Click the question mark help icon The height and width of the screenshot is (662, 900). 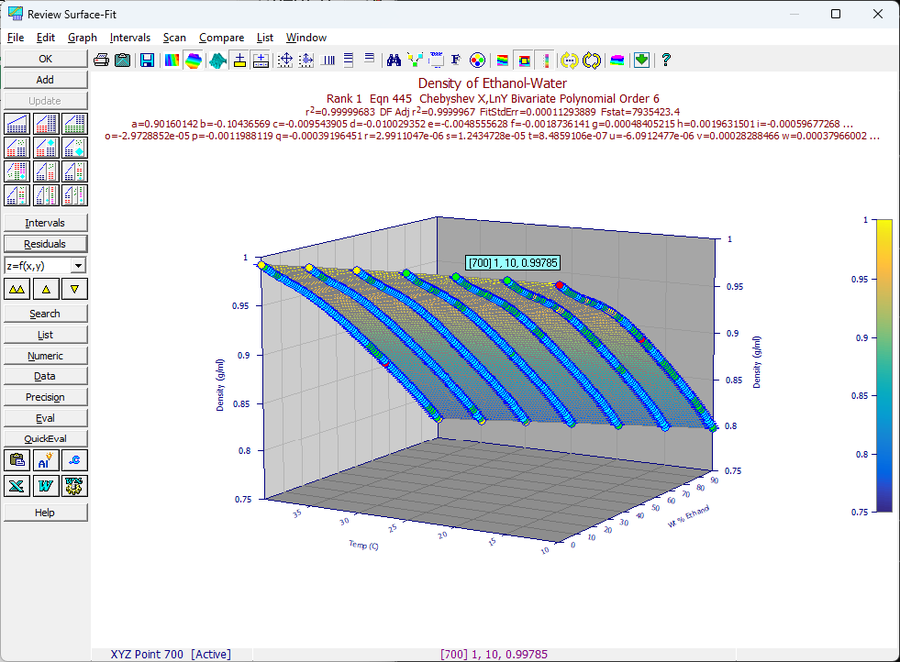click(x=666, y=60)
